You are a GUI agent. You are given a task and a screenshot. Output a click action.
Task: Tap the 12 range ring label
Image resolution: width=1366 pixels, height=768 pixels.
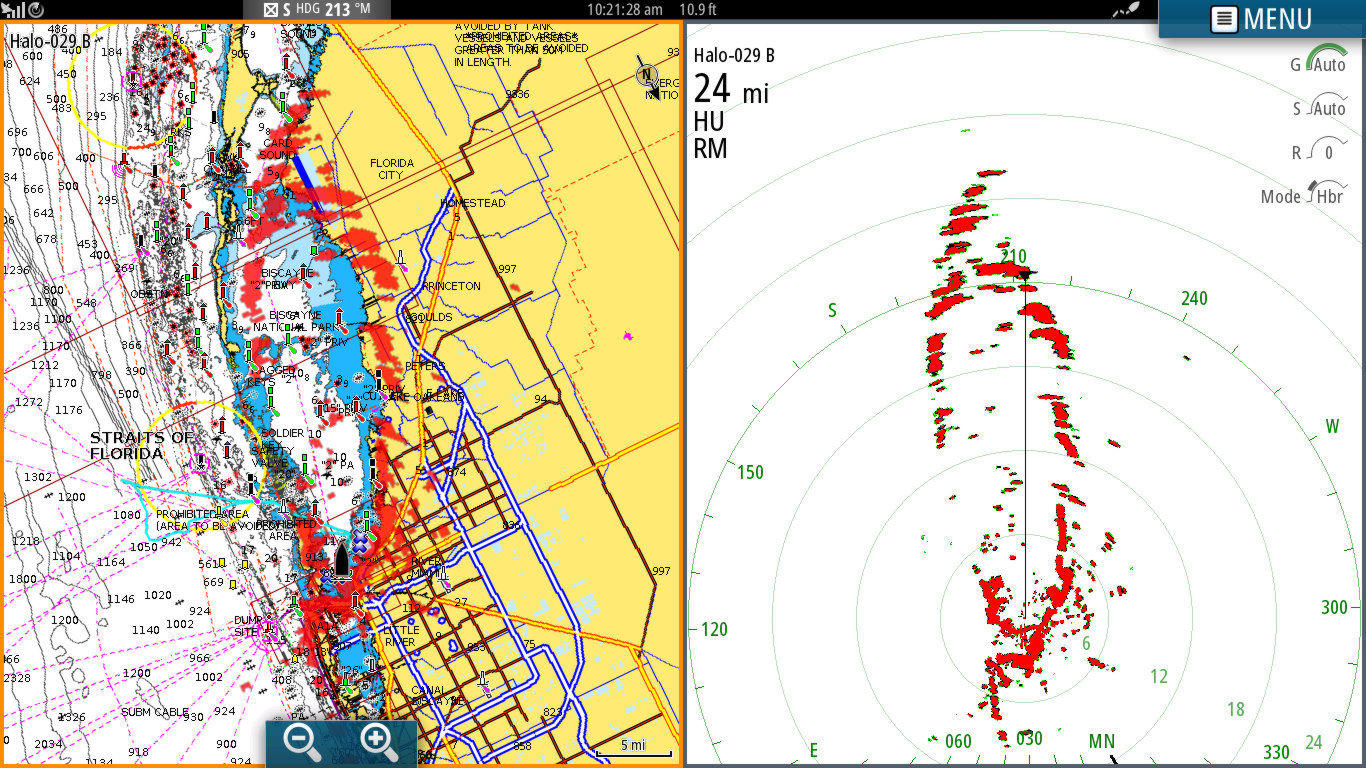coord(1158,677)
